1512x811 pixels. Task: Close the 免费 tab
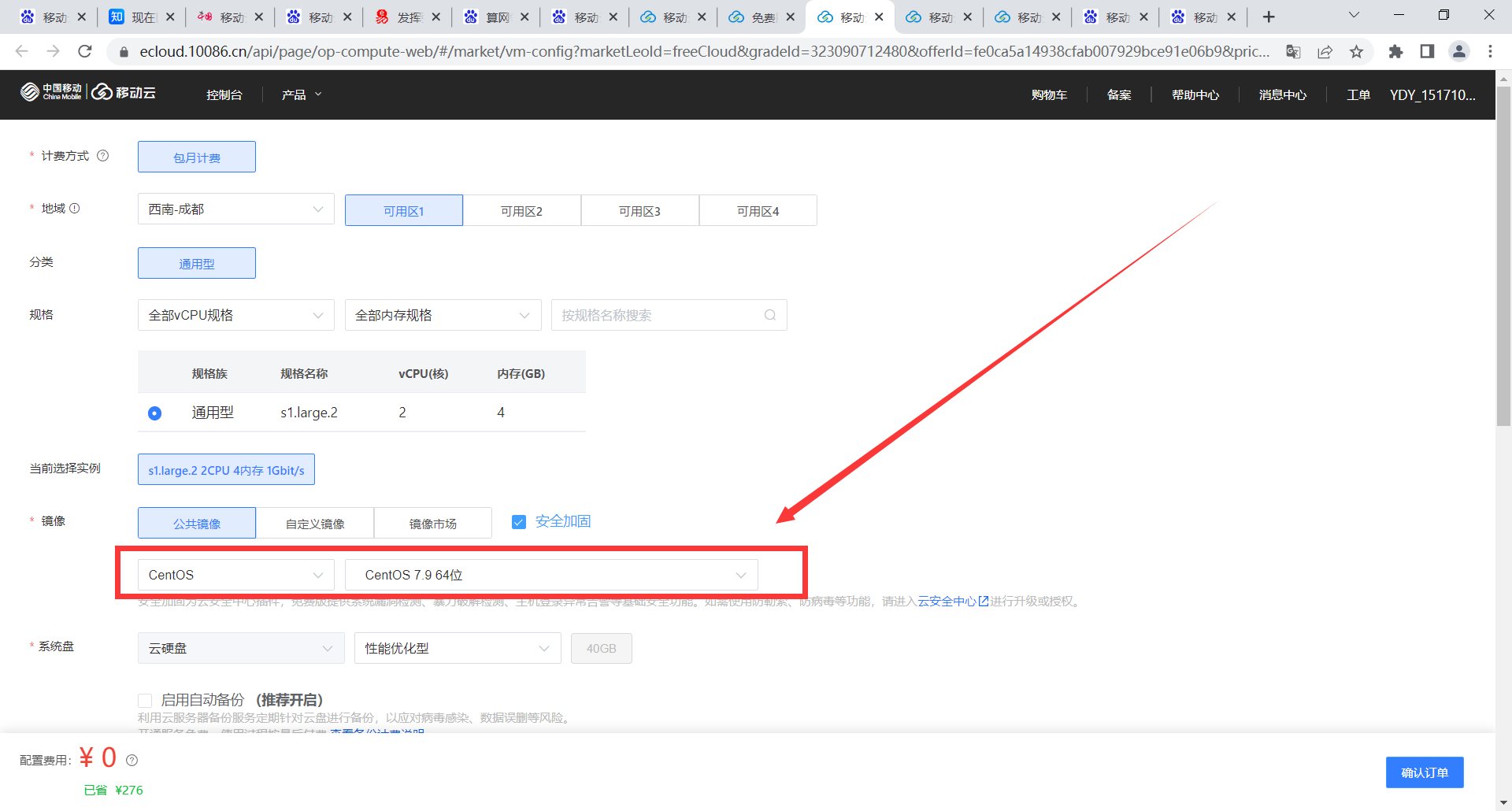point(790,17)
